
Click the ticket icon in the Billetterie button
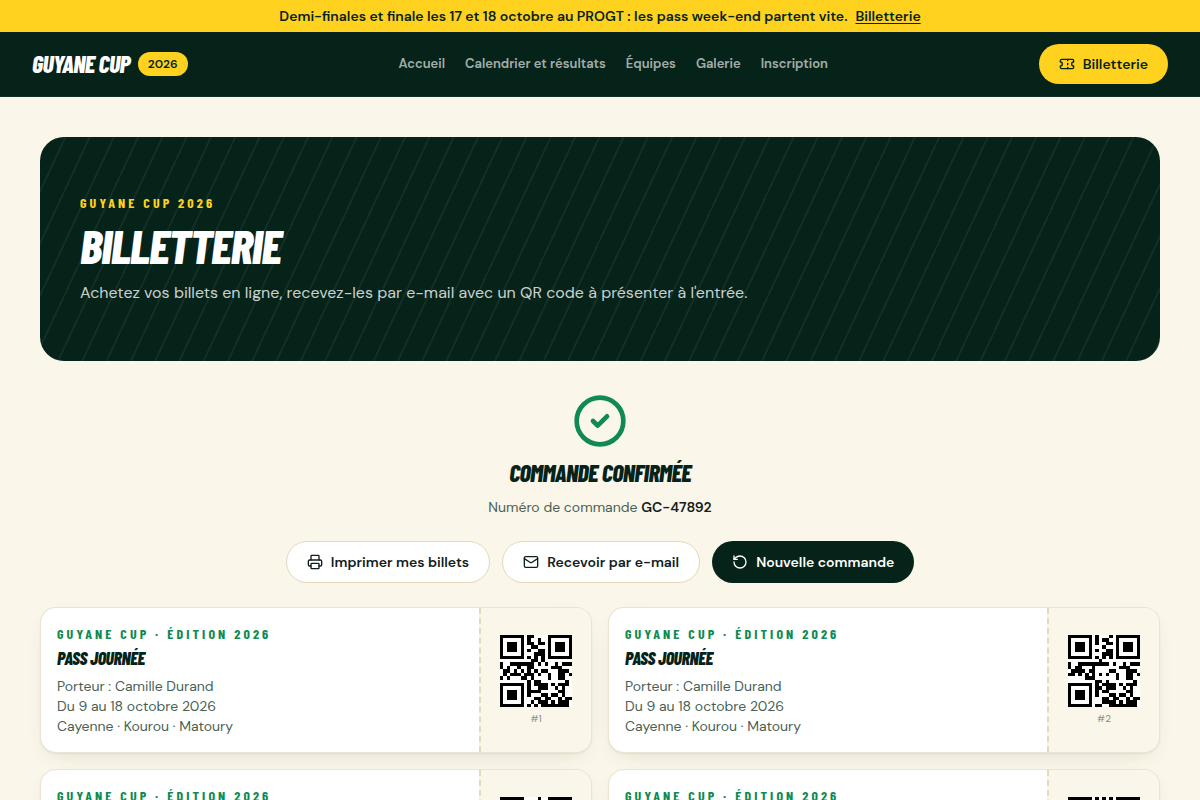point(1067,64)
